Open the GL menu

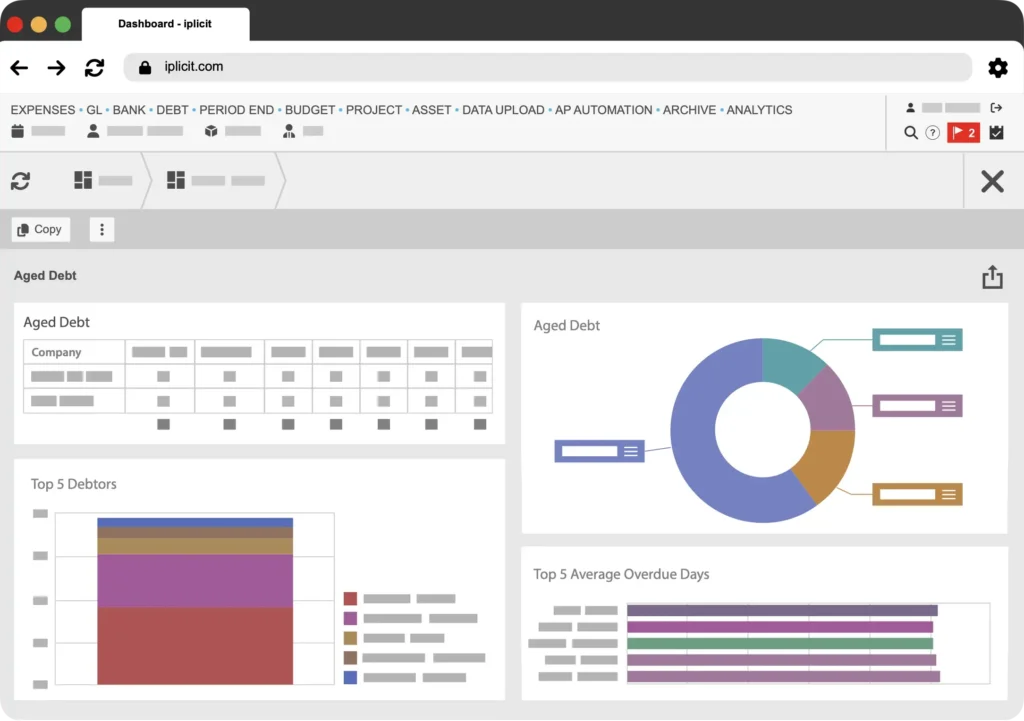[94, 110]
